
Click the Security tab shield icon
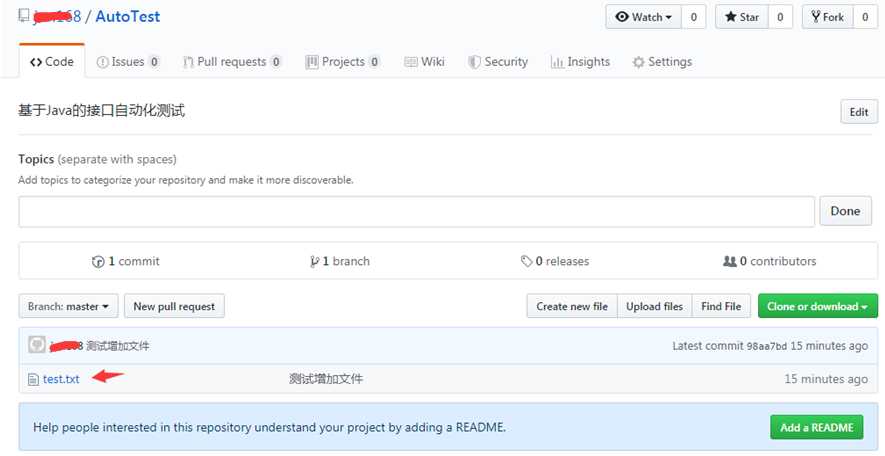474,62
